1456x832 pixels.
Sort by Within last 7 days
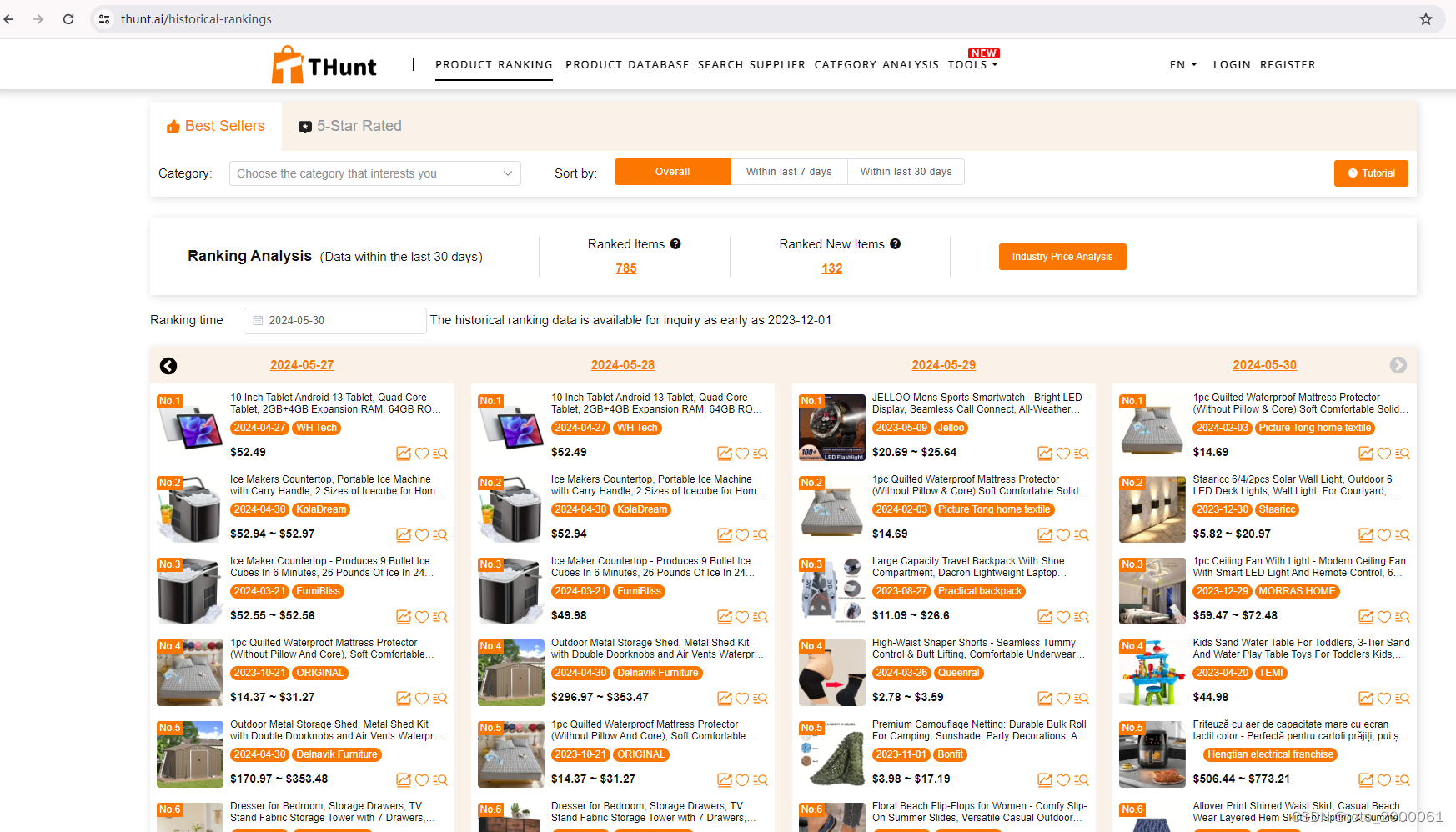pyautogui.click(x=789, y=172)
